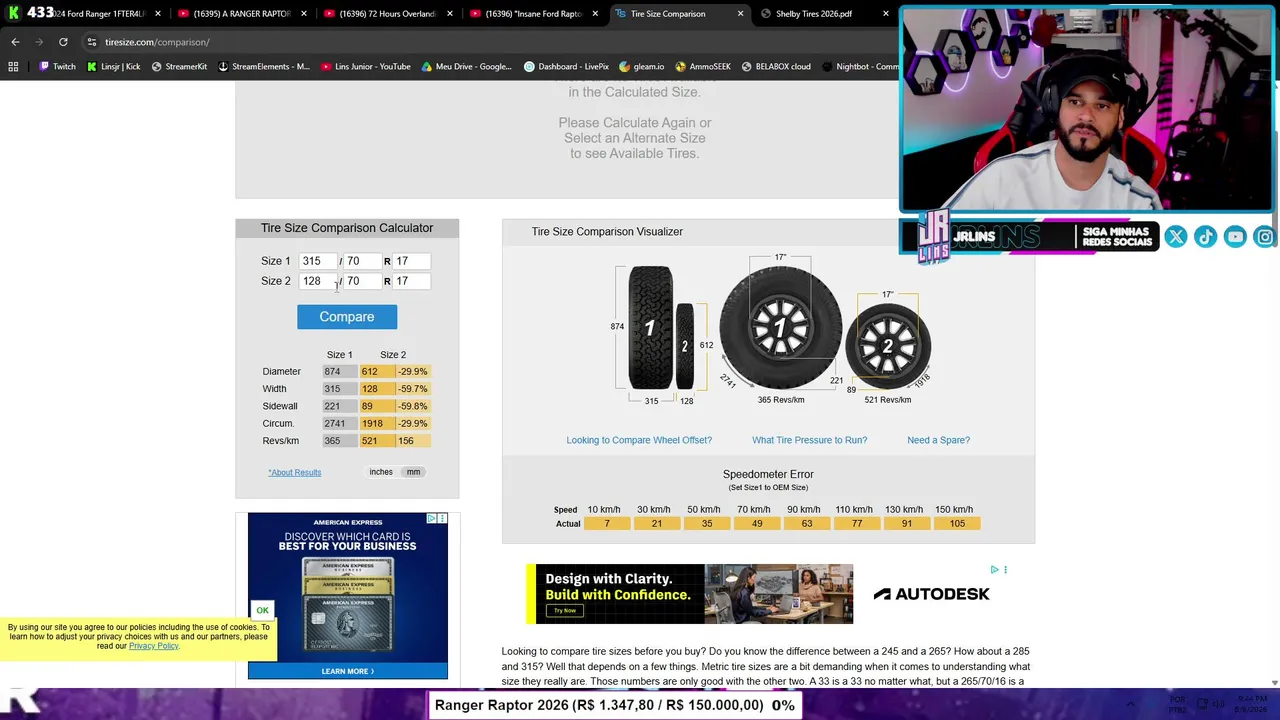Open the apps grid in bookmarks bar
Viewport: 1280px width, 720px height.
13,67
